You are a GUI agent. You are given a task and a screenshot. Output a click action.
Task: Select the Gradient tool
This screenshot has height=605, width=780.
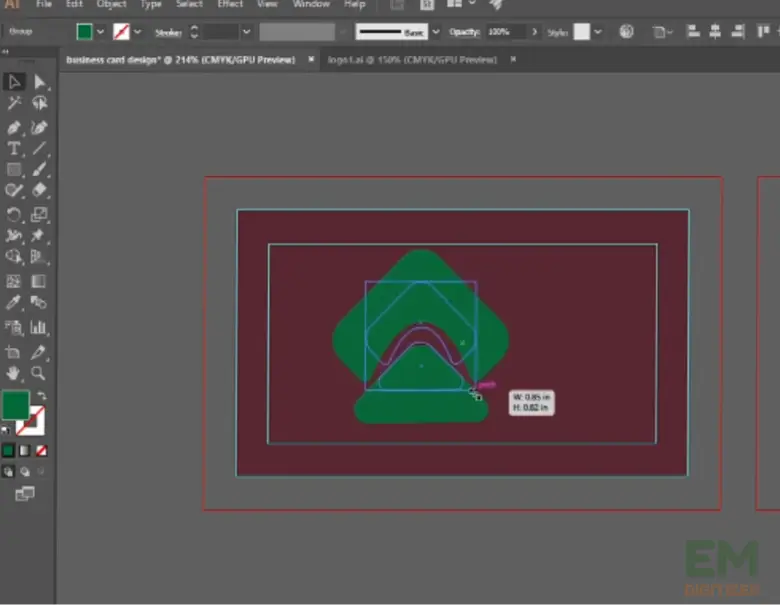pos(39,281)
